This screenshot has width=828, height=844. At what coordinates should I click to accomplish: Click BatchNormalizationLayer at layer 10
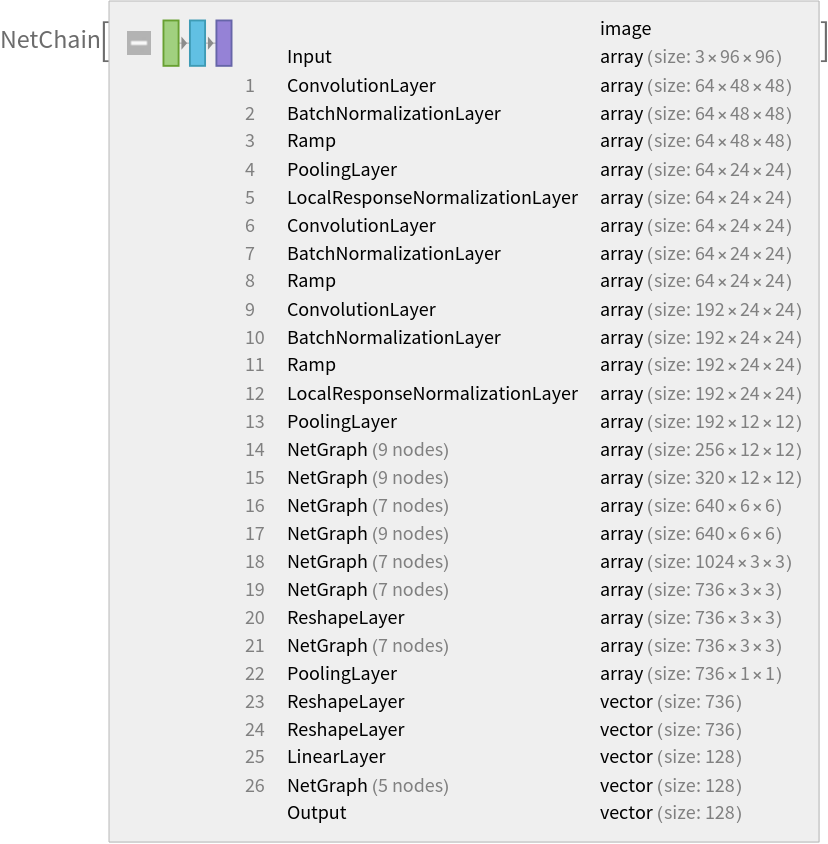393,338
